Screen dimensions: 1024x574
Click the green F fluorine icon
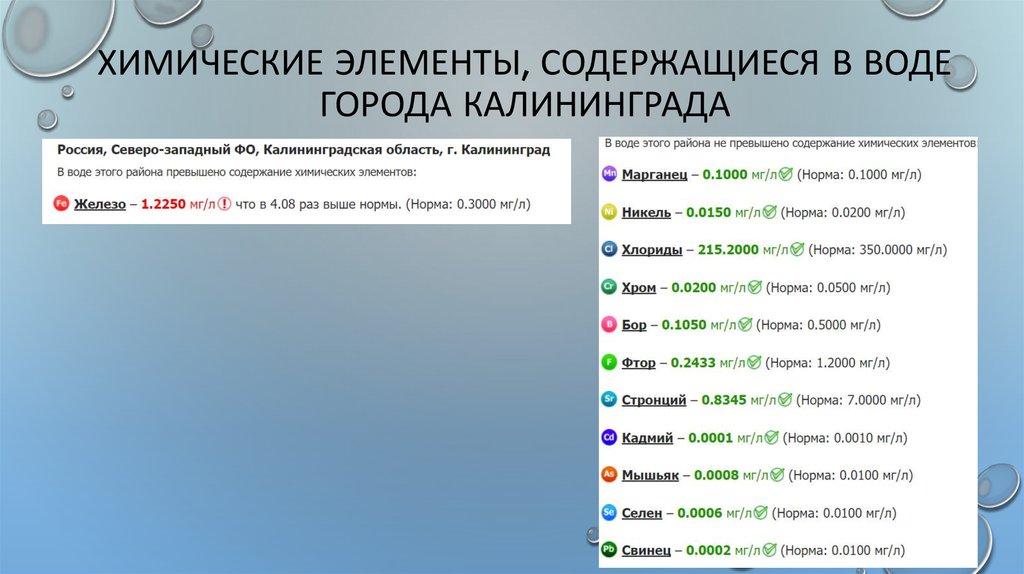pyautogui.click(x=609, y=362)
